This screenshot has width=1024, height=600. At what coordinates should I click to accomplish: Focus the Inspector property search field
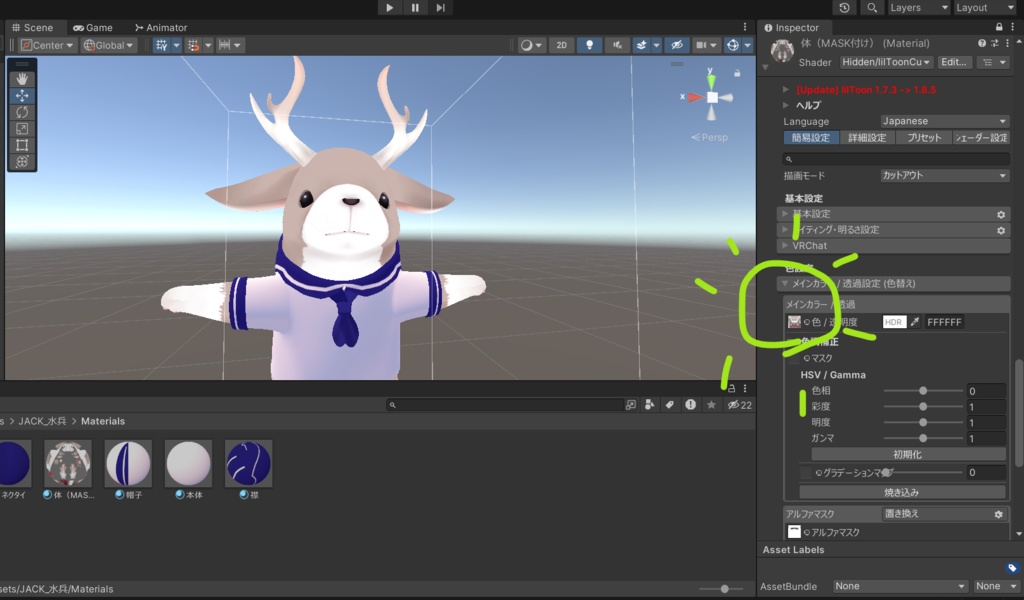[x=896, y=159]
